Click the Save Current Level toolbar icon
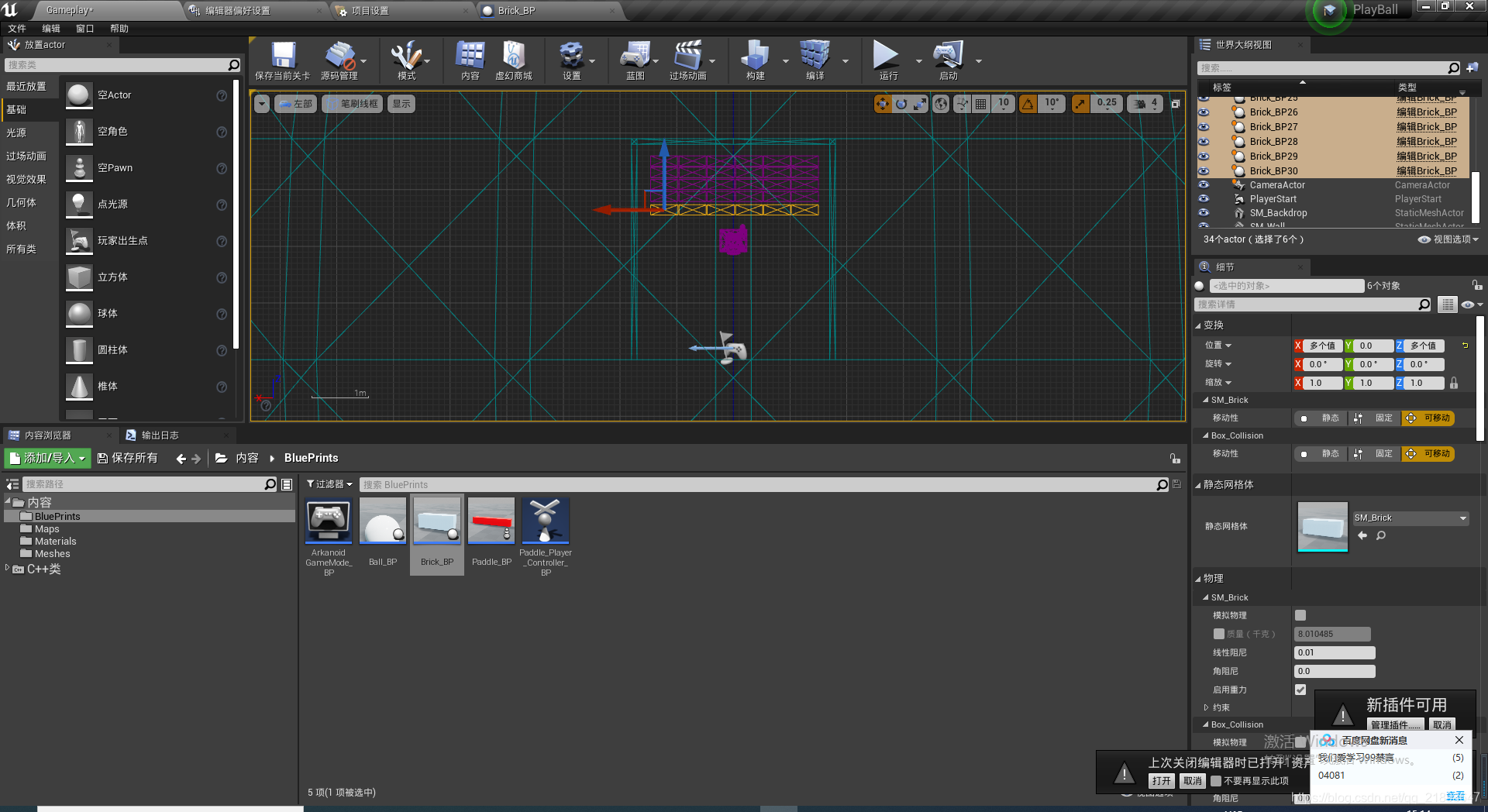Viewport: 1488px width, 812px height. coord(283,60)
